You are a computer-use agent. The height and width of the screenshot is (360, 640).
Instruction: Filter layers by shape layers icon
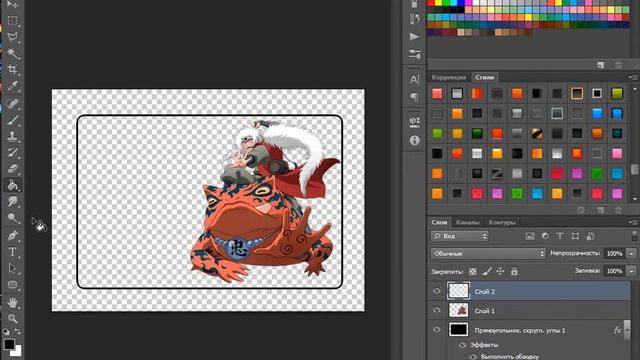point(575,236)
